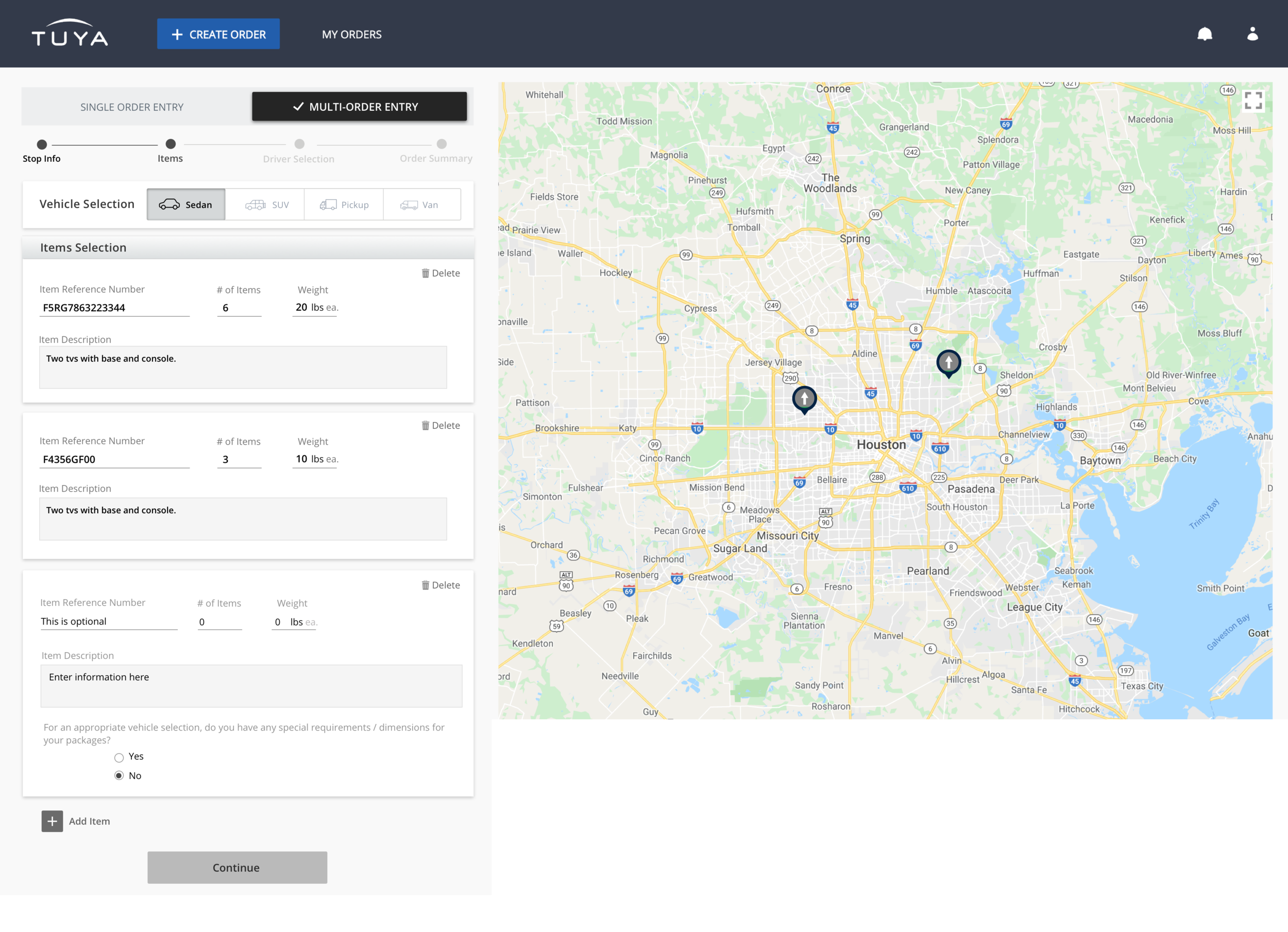Screen dimensions: 1288x932
Task: Click the map pin near Sheldon
Action: pyautogui.click(x=948, y=364)
